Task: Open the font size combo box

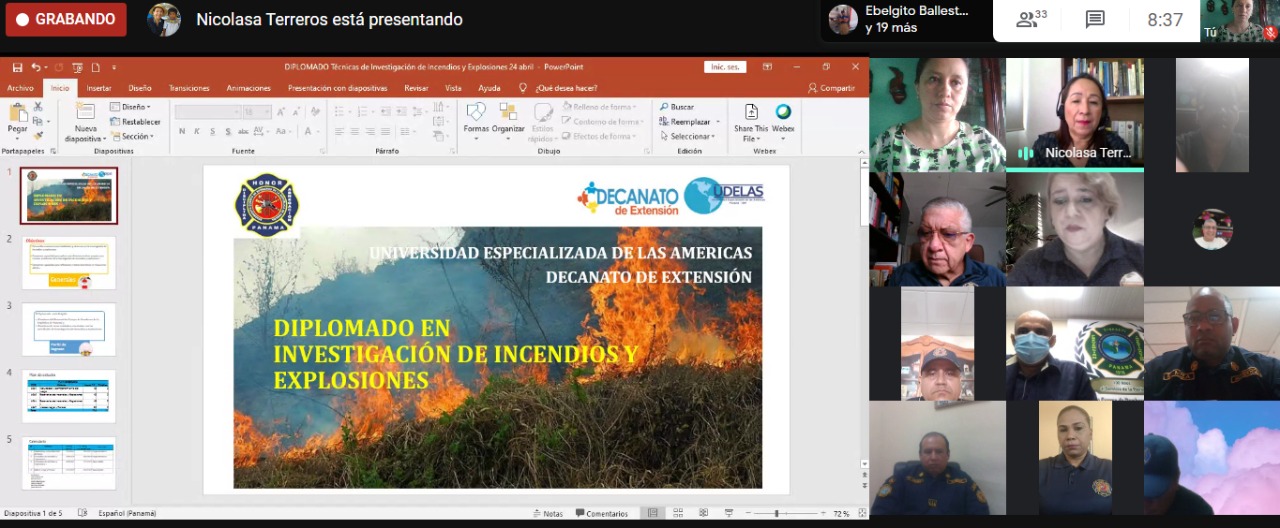Action: pyautogui.click(x=258, y=112)
